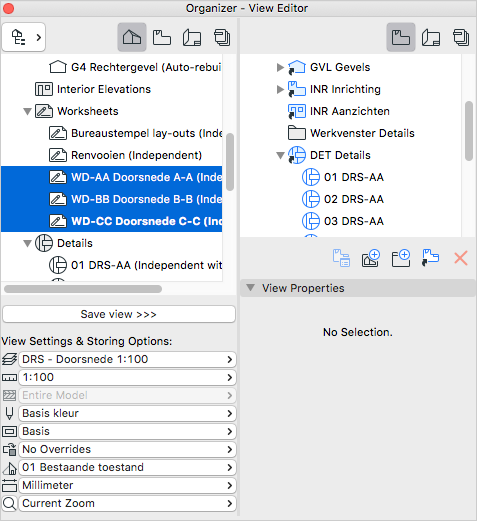The image size is (477, 521).
Task: Open Publisher Sets in left panel
Action: point(222,37)
